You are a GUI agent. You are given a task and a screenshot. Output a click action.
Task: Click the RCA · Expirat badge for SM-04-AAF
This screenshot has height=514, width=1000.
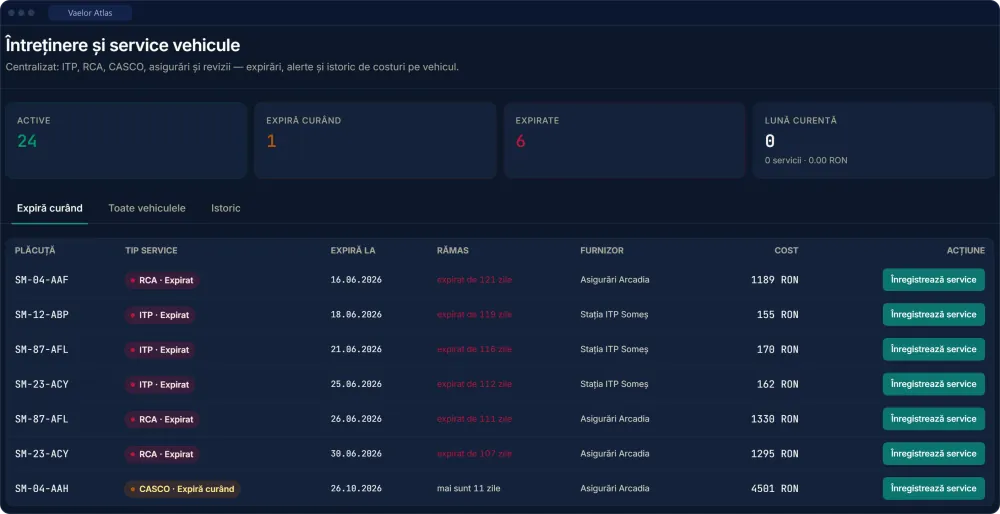pos(162,280)
